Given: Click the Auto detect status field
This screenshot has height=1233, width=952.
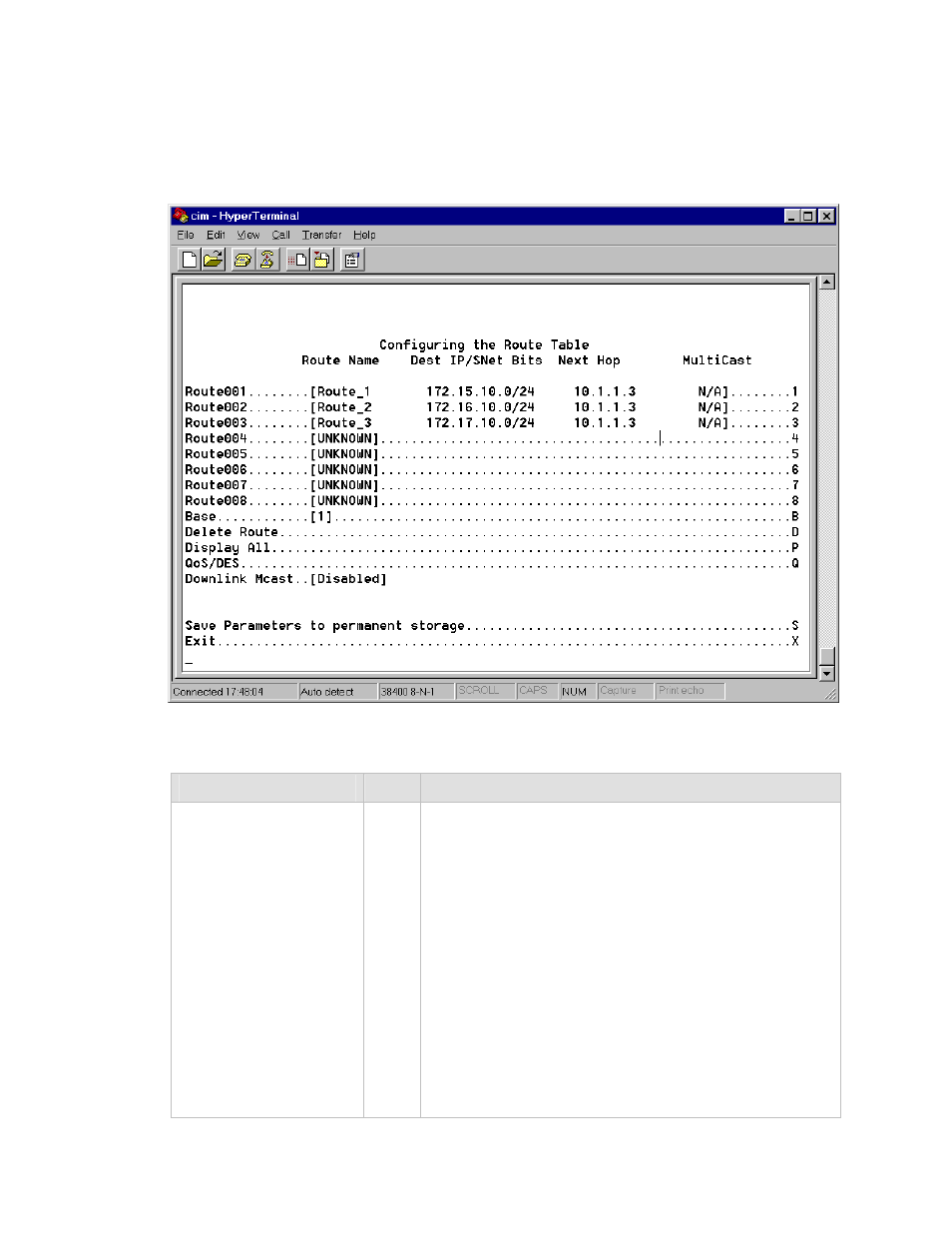Looking at the screenshot, I should [x=337, y=692].
